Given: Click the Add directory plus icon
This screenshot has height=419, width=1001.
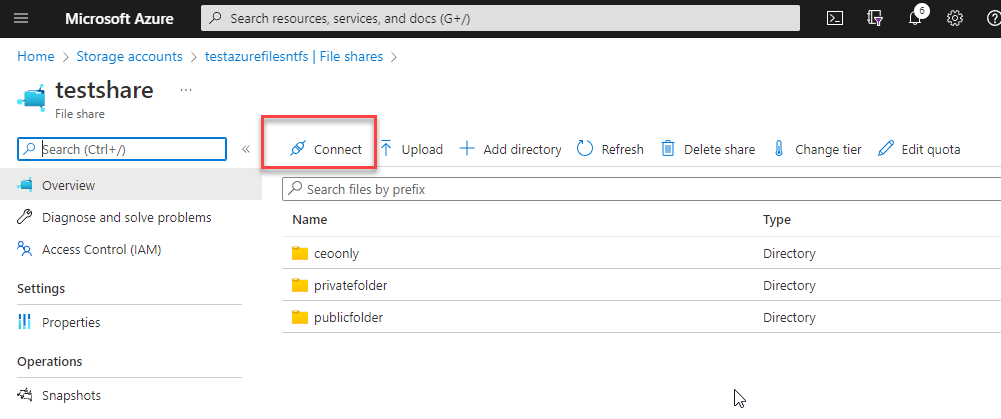Looking at the screenshot, I should pyautogui.click(x=467, y=149).
